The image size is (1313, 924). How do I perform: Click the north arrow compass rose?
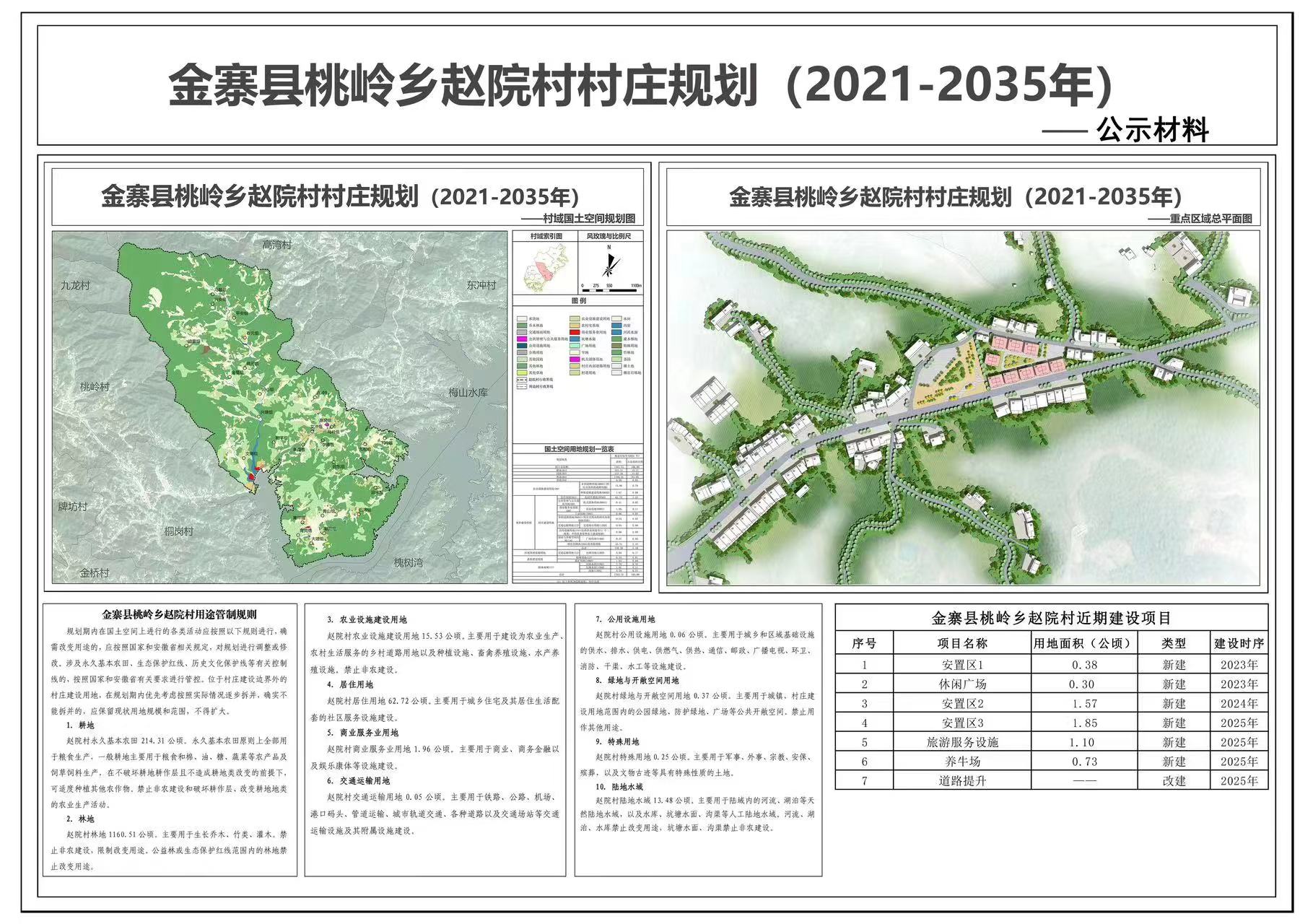click(610, 263)
